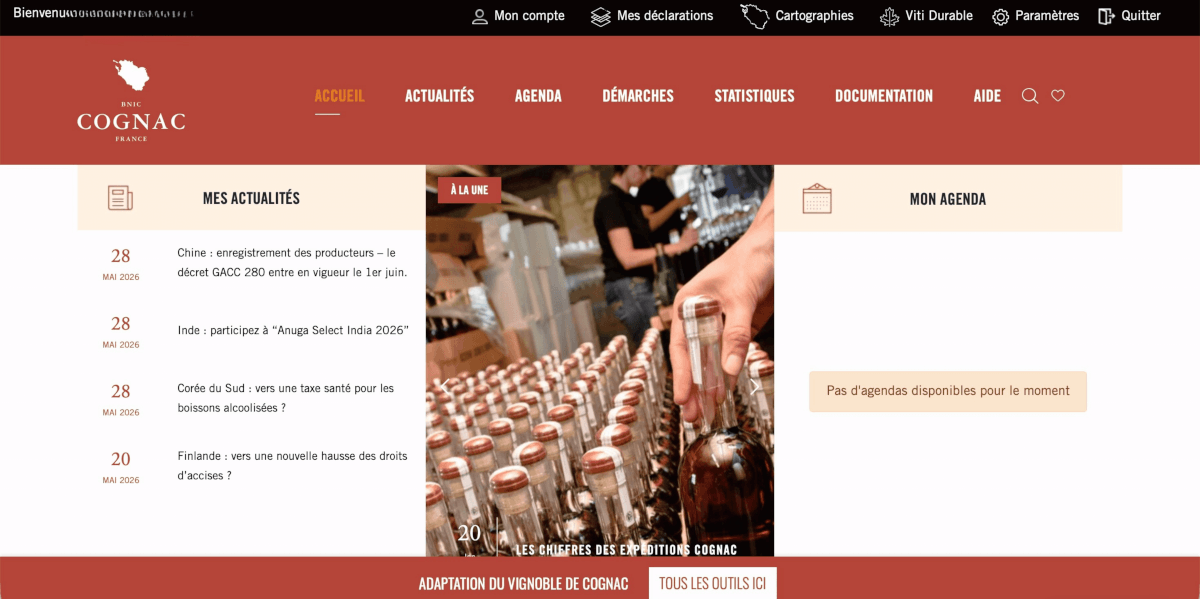This screenshot has height=599, width=1200.
Task: Click the BNIC Cognac logo
Action: coord(131,100)
